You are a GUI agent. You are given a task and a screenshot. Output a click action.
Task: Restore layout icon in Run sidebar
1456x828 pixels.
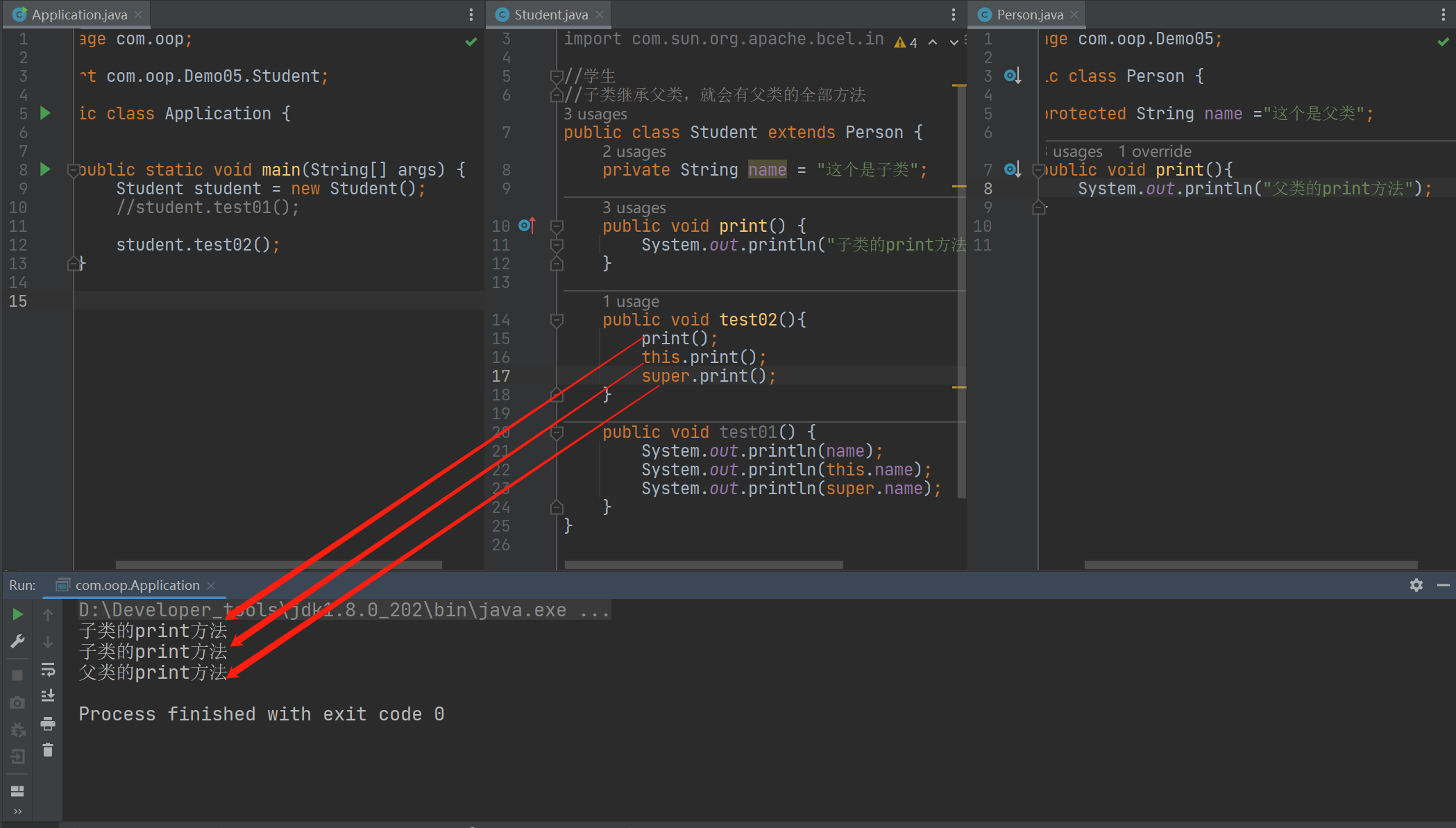click(x=18, y=791)
